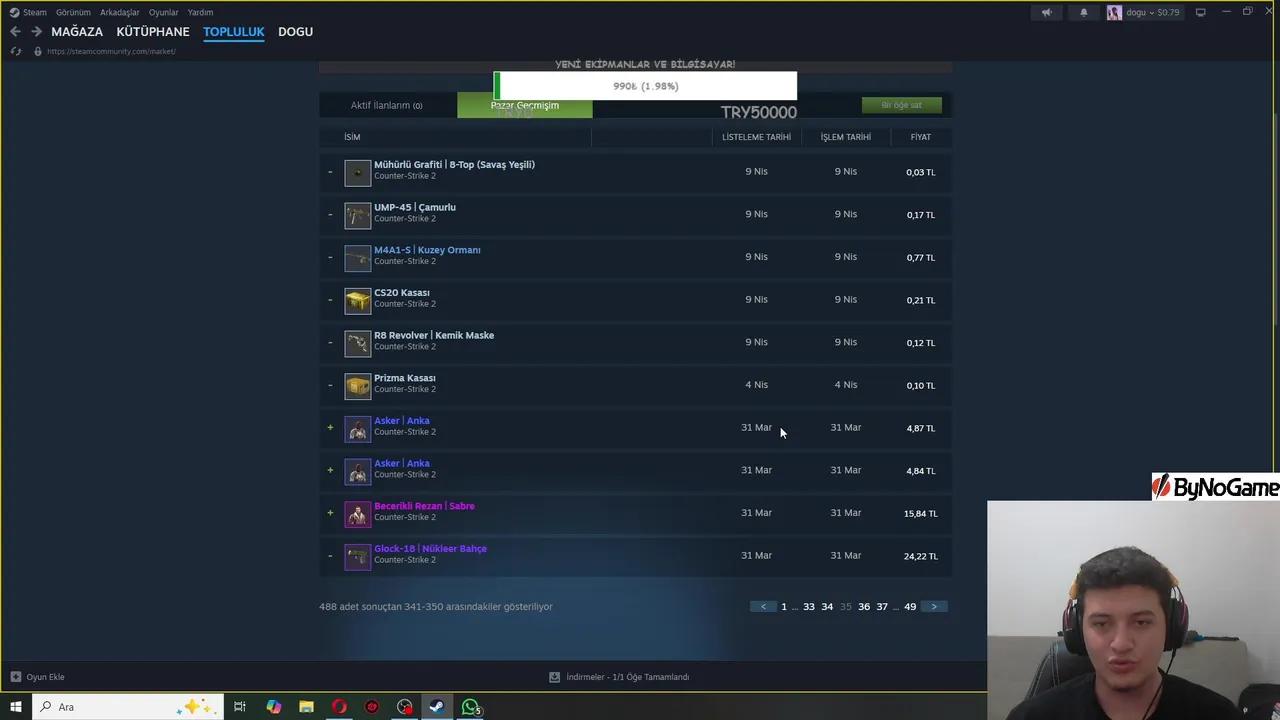Click the CS20 Kasası item thumbnail
Viewport: 1280px width, 720px height.
click(x=357, y=299)
